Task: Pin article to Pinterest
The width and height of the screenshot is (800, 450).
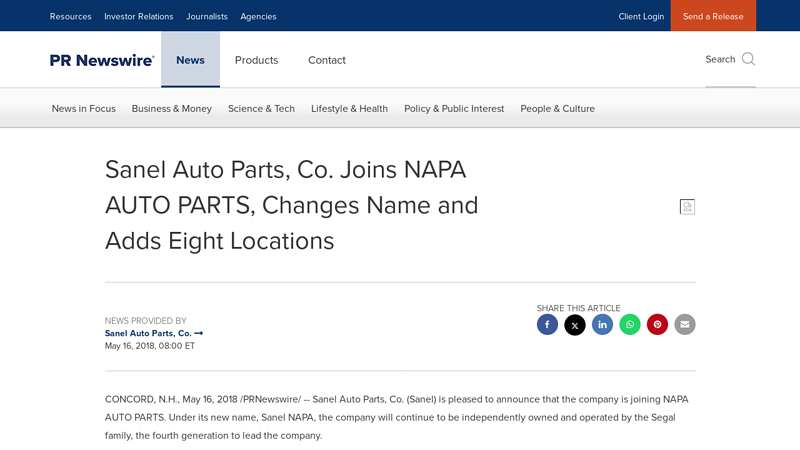Action: point(657,324)
